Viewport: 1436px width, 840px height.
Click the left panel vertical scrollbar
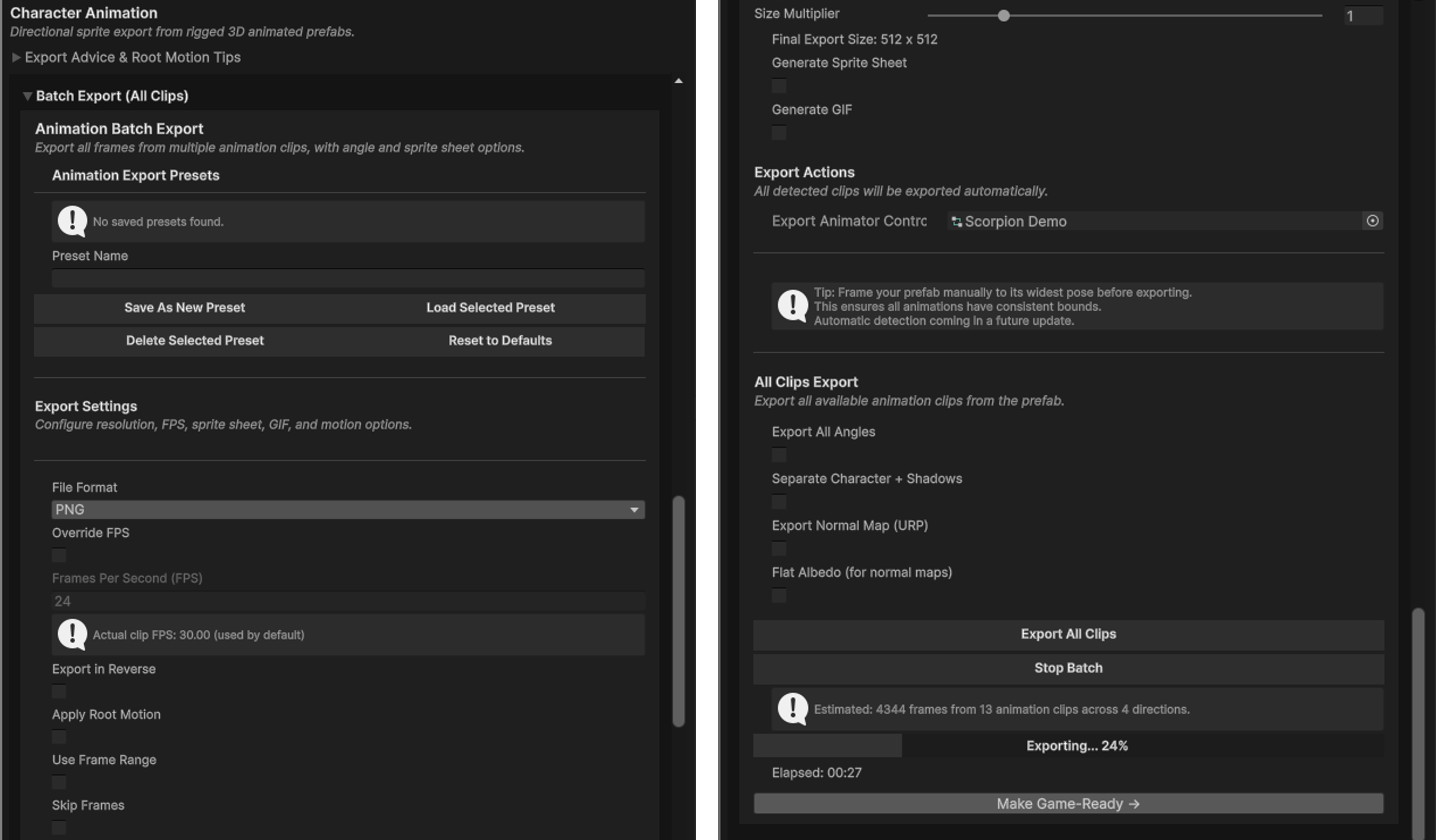[678, 611]
